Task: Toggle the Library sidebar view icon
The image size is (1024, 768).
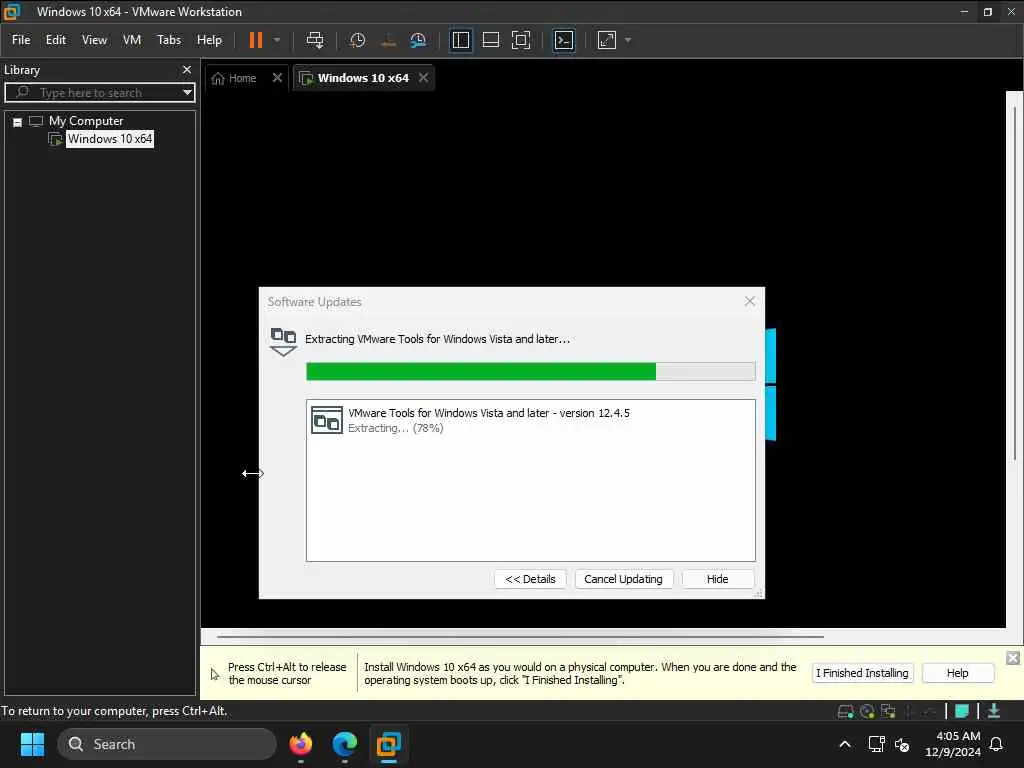Action: pyautogui.click(x=461, y=40)
